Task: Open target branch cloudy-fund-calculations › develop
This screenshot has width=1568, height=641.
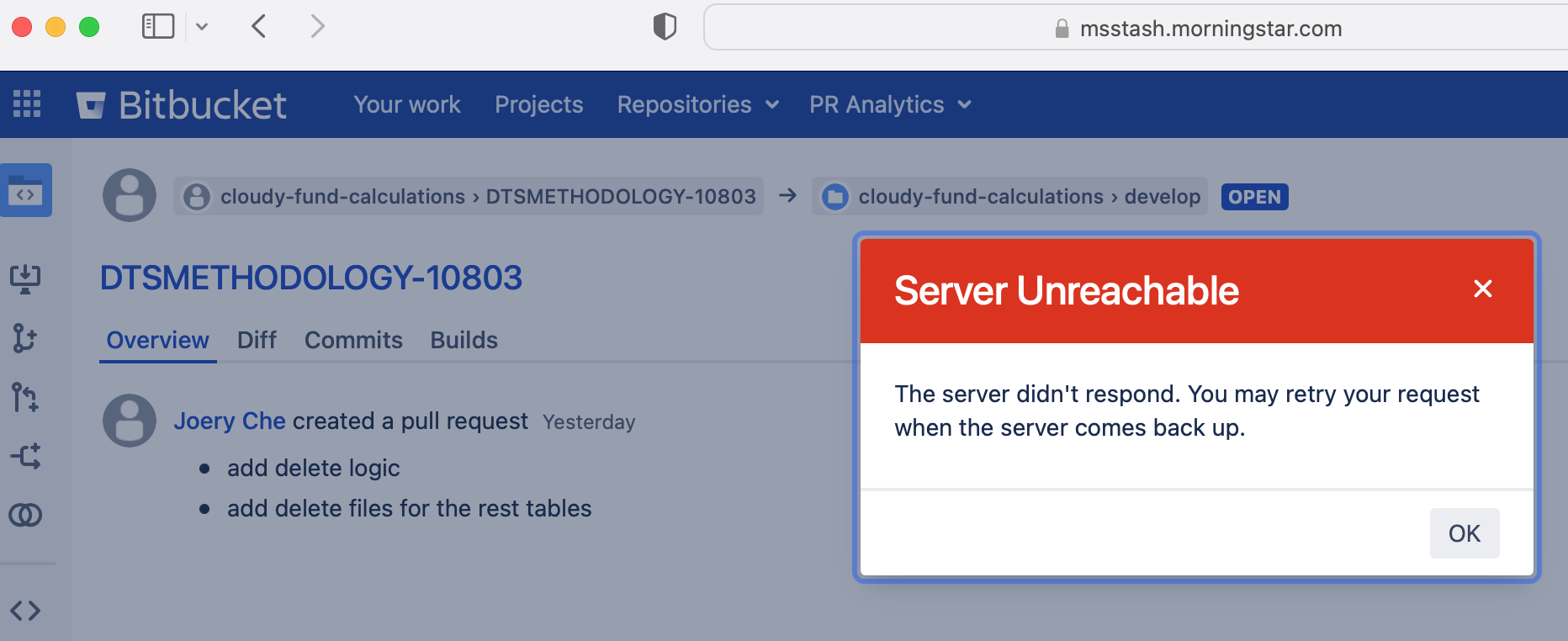Action: 1009,196
